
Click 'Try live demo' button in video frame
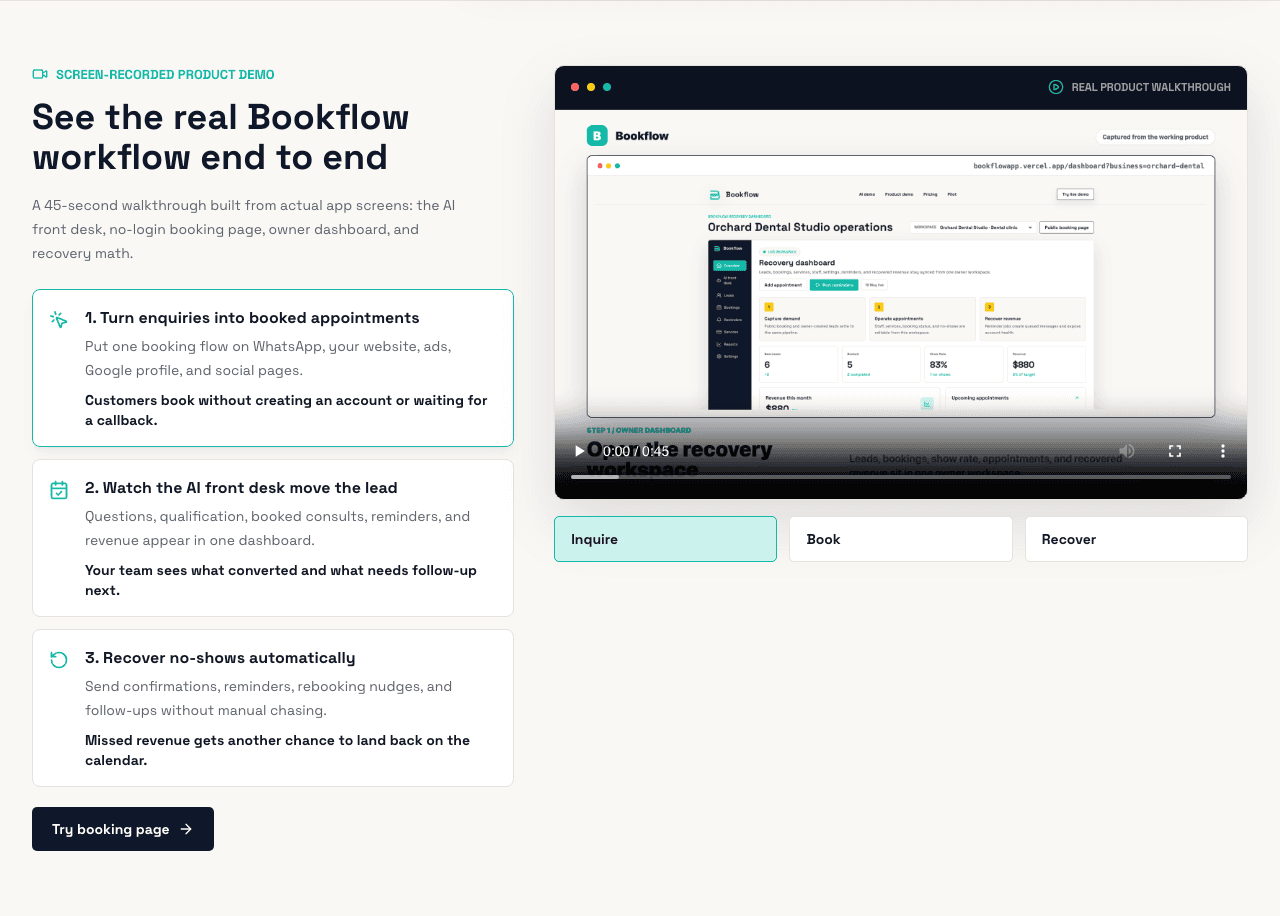pos(1075,194)
